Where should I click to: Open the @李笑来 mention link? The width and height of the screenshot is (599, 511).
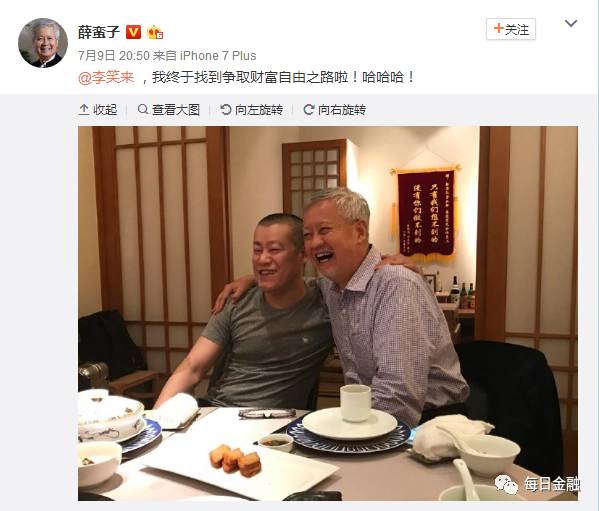coord(106,78)
